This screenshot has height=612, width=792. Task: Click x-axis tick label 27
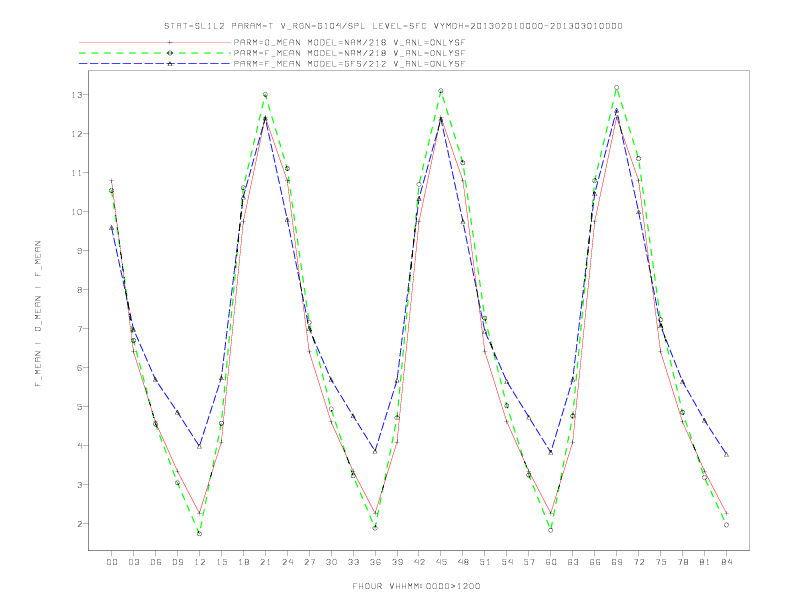[309, 562]
